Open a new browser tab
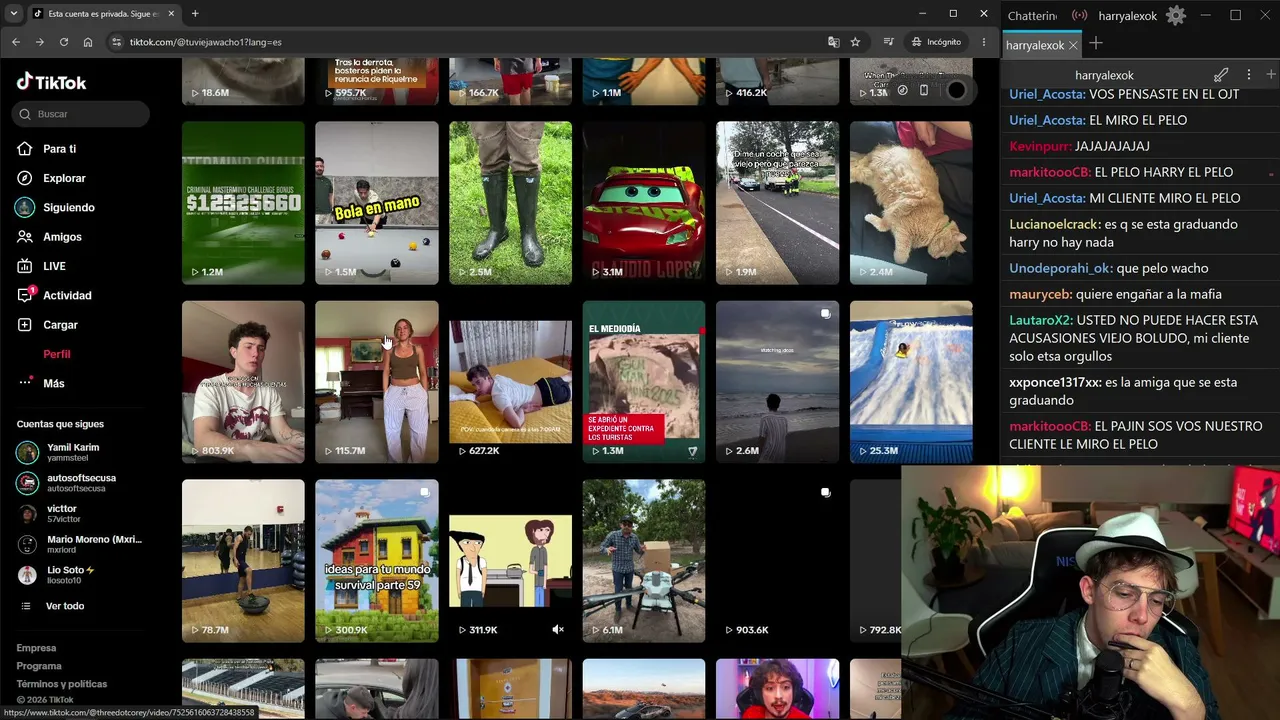 pyautogui.click(x=195, y=14)
